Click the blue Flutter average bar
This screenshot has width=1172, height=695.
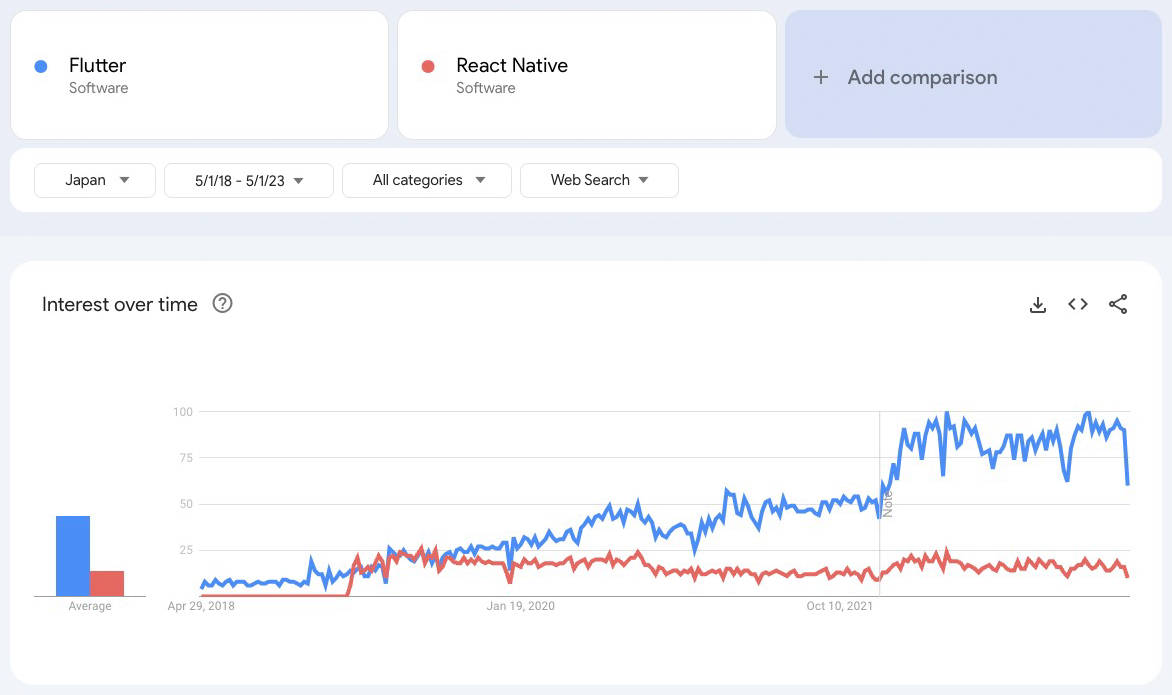click(x=73, y=556)
